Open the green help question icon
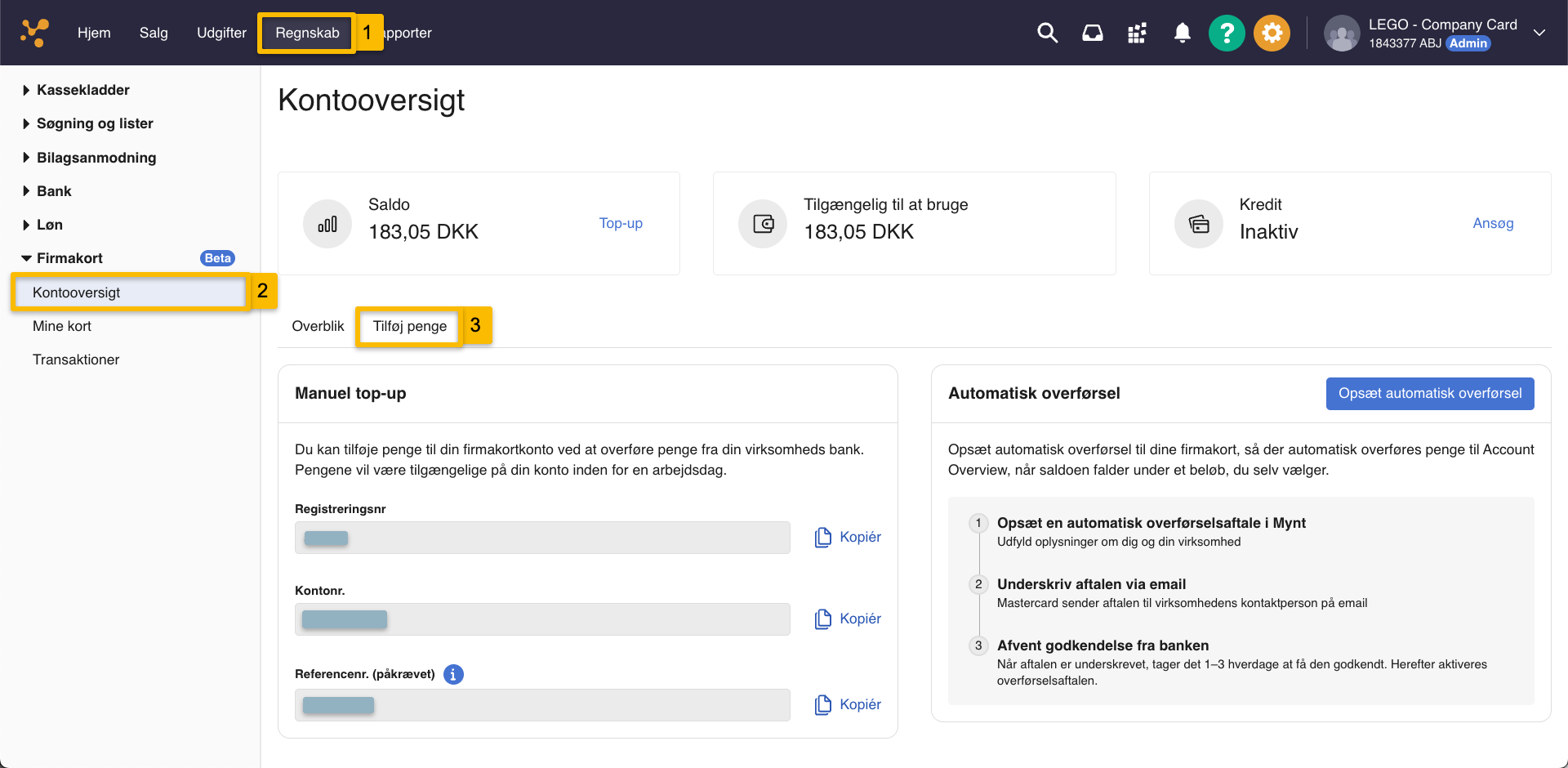1568x768 pixels. click(1226, 33)
